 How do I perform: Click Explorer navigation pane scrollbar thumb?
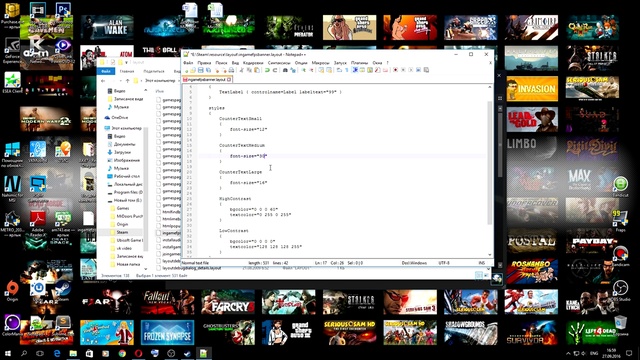[x=146, y=188]
